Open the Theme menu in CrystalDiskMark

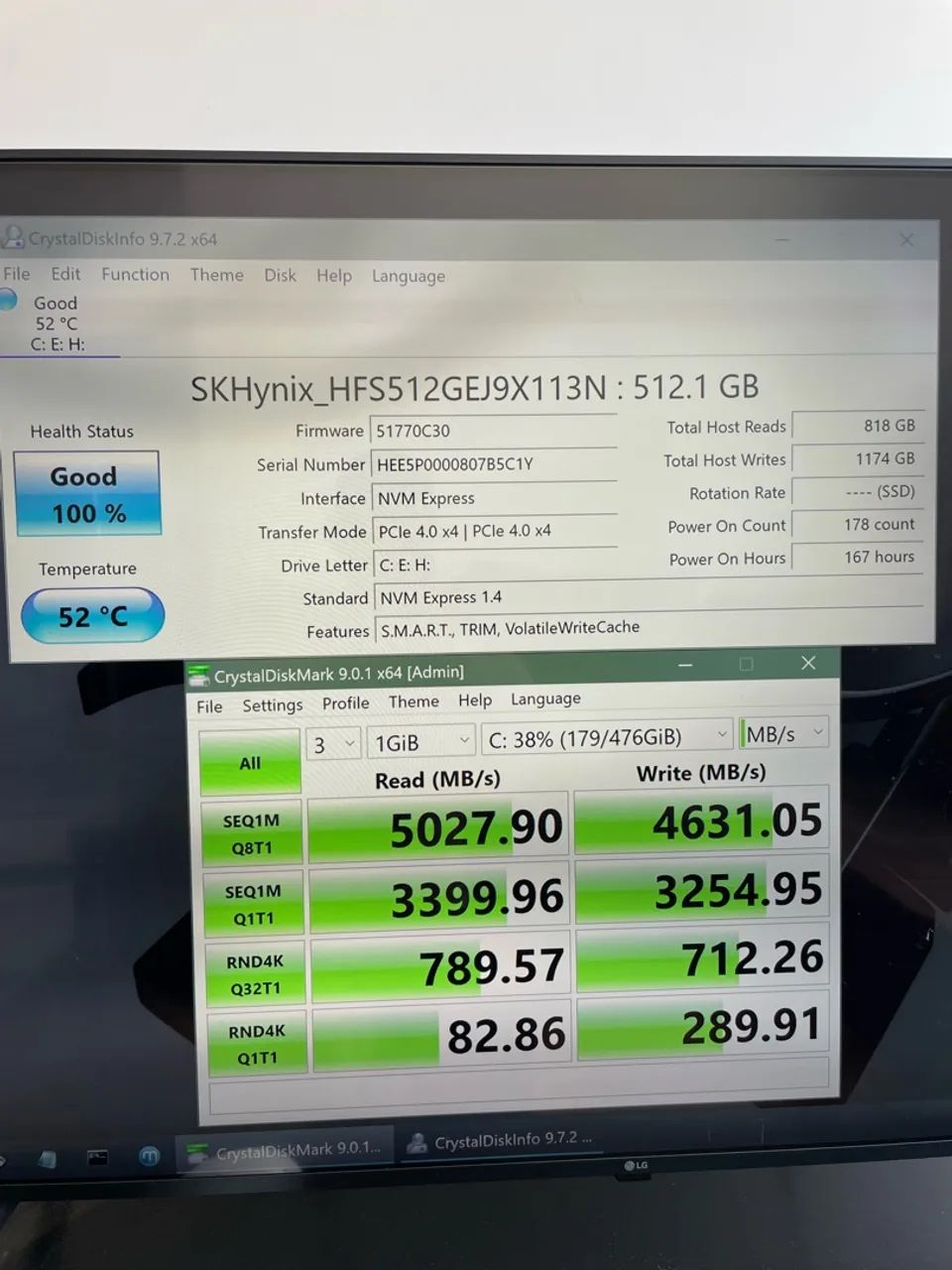(x=414, y=701)
